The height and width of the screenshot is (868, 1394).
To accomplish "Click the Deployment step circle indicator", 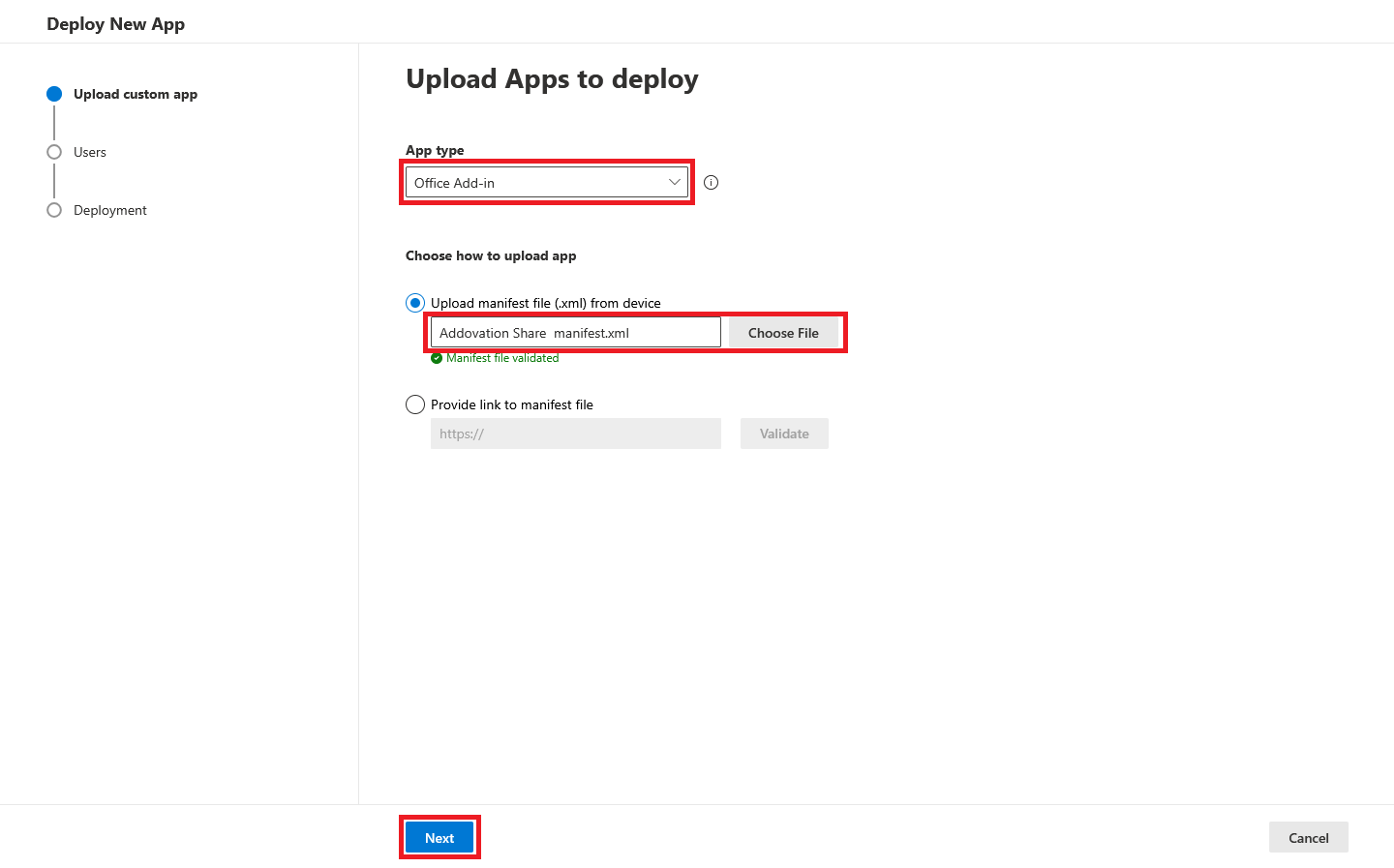I will point(54,210).
